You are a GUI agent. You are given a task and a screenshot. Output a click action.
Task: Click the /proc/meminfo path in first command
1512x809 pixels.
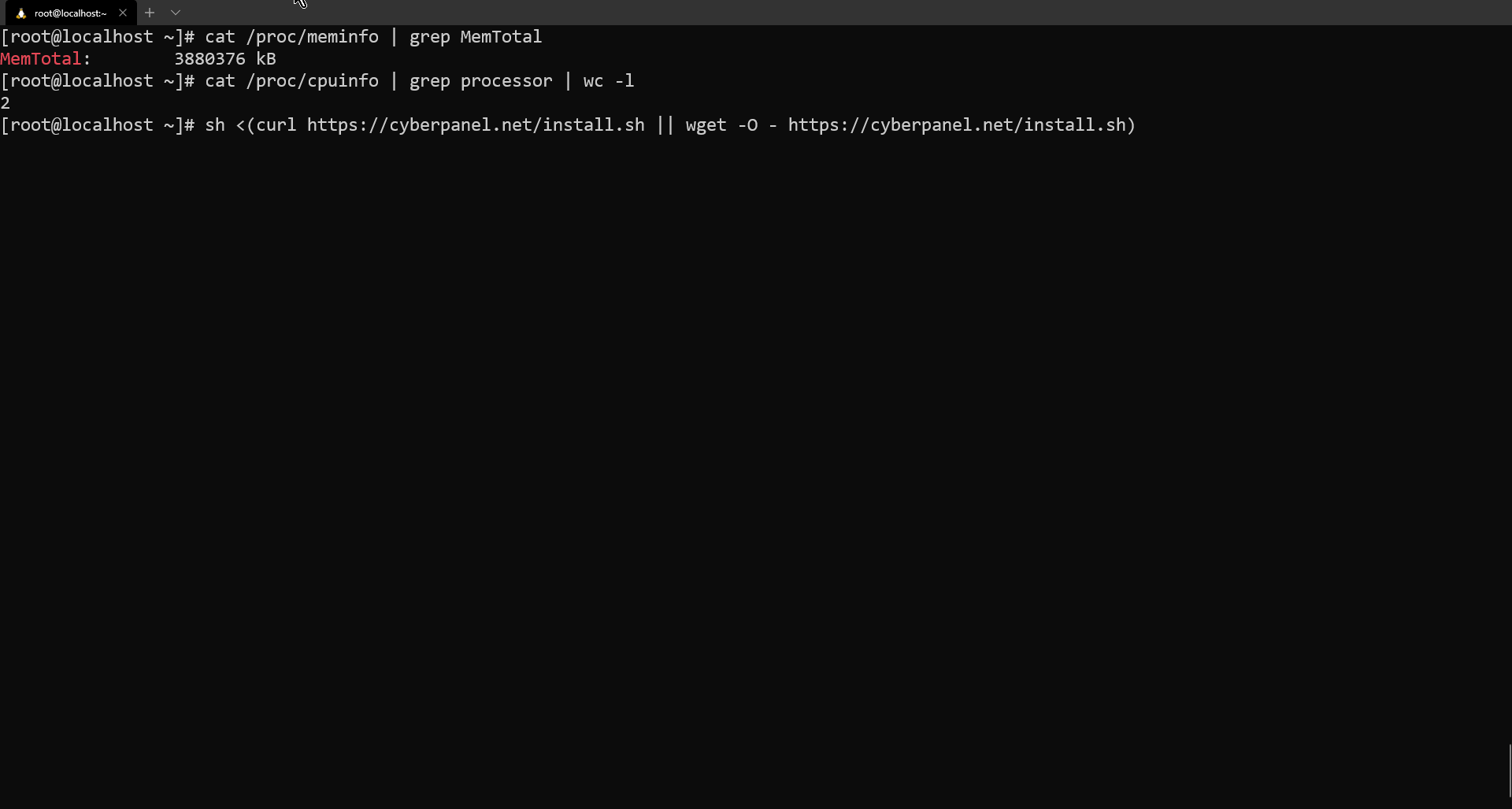tap(312, 37)
